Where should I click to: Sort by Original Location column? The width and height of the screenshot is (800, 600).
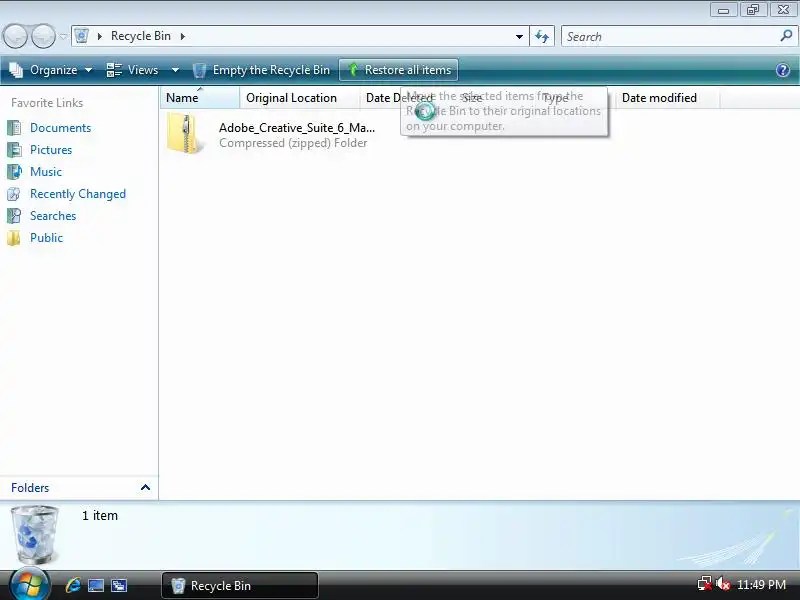[x=299, y=97]
